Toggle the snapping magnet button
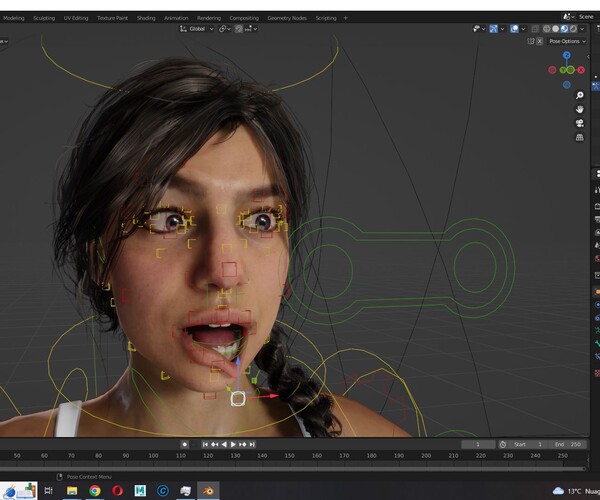Viewport: 600px width, 500px height. 239,29
